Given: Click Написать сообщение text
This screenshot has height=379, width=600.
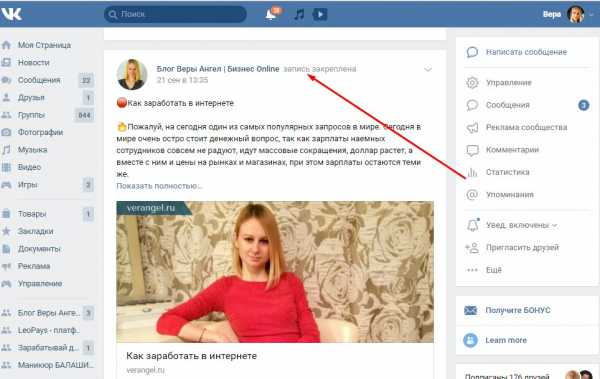Looking at the screenshot, I should click(527, 52).
